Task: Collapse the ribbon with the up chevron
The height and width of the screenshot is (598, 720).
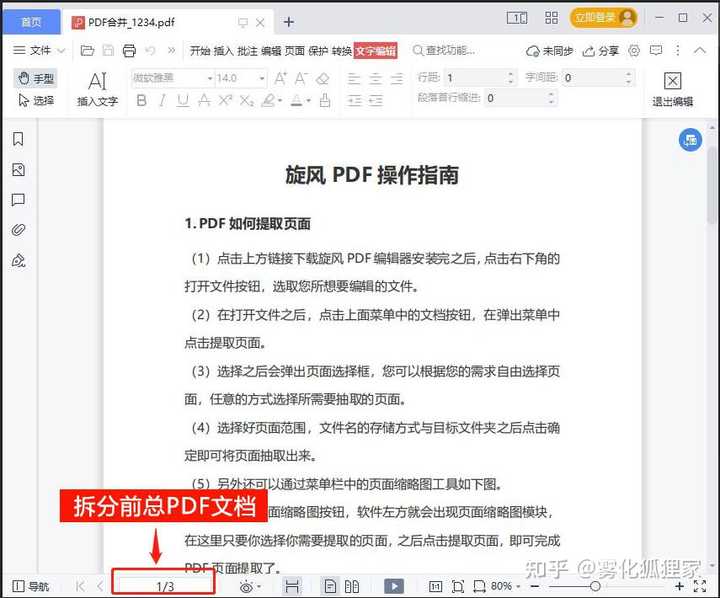Action: [700, 50]
